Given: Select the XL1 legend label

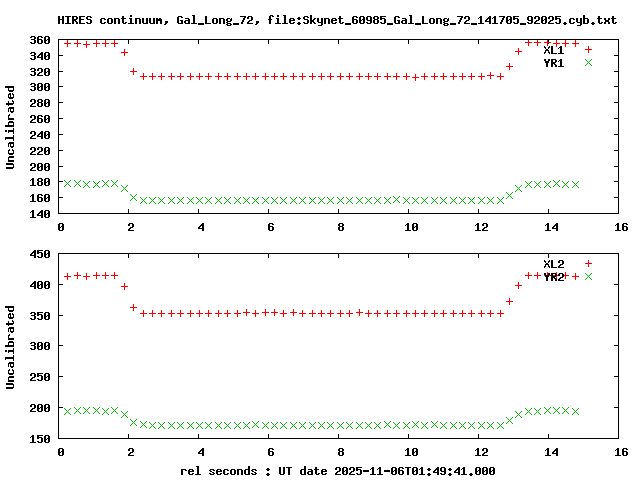Looking at the screenshot, I should 553,50.
